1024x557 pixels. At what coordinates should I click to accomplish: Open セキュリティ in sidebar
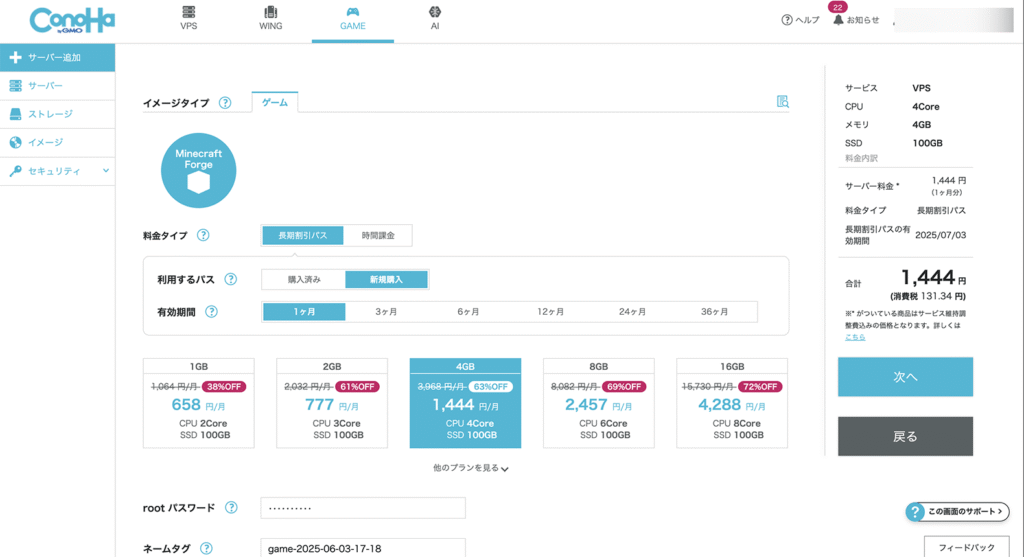(57, 171)
